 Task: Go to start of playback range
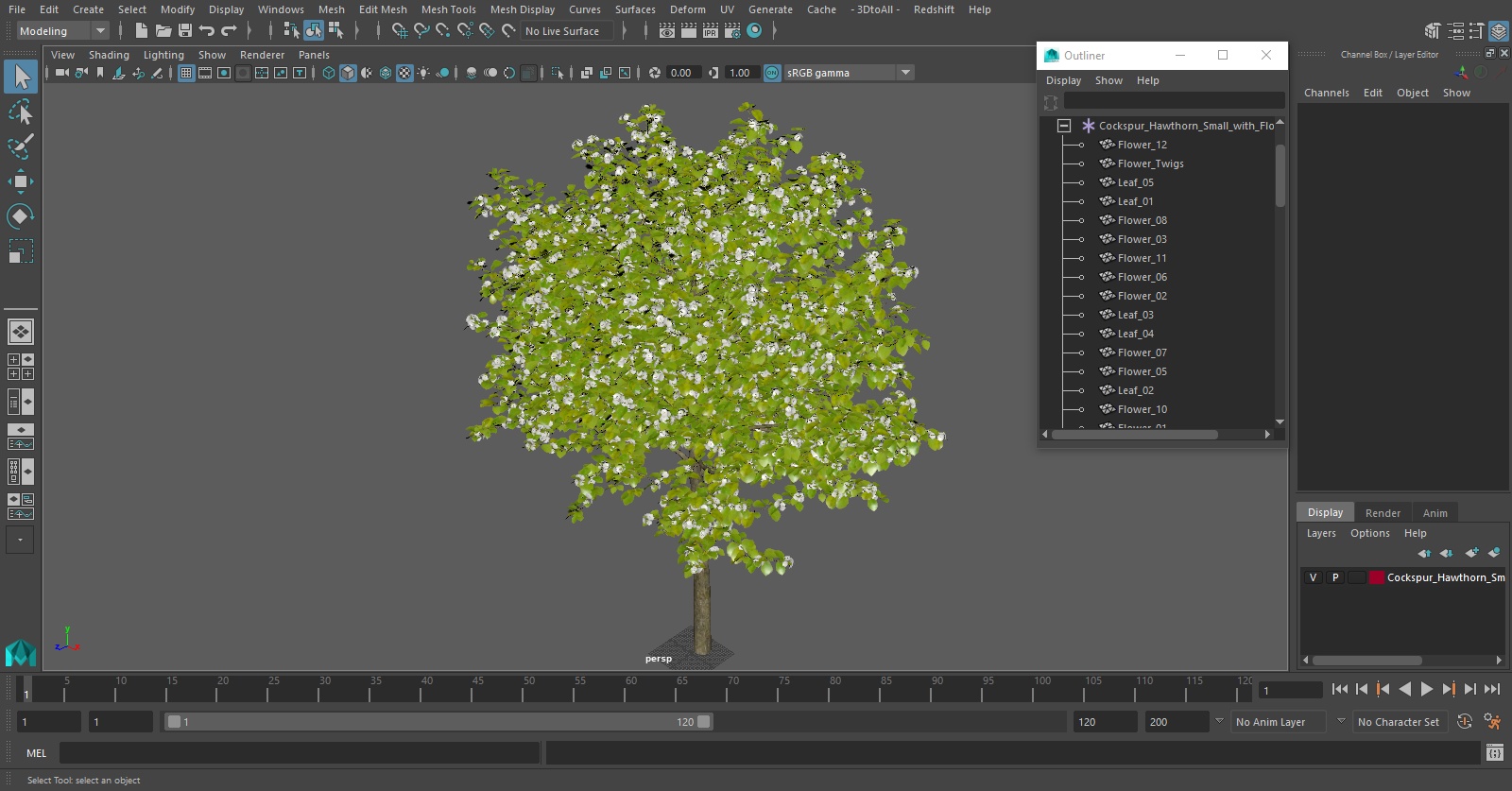1340,689
